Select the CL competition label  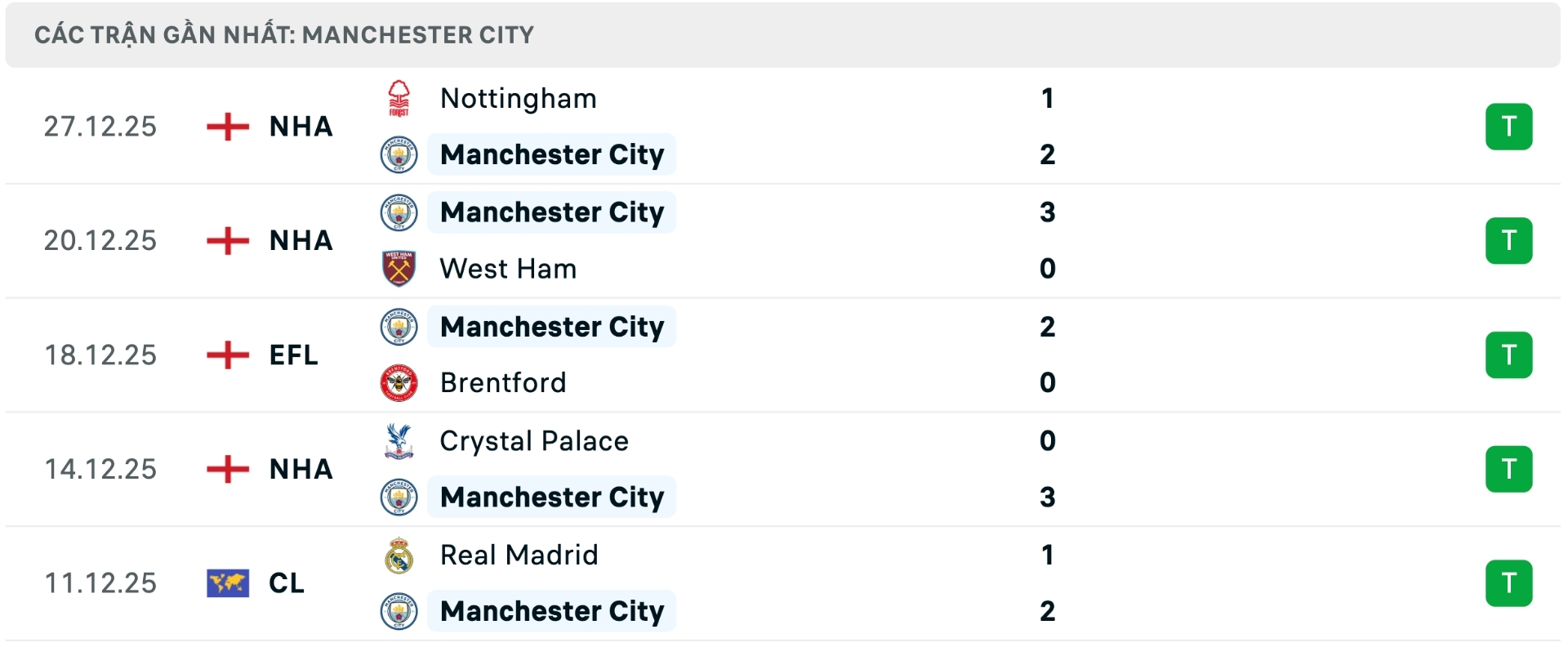coord(287,582)
